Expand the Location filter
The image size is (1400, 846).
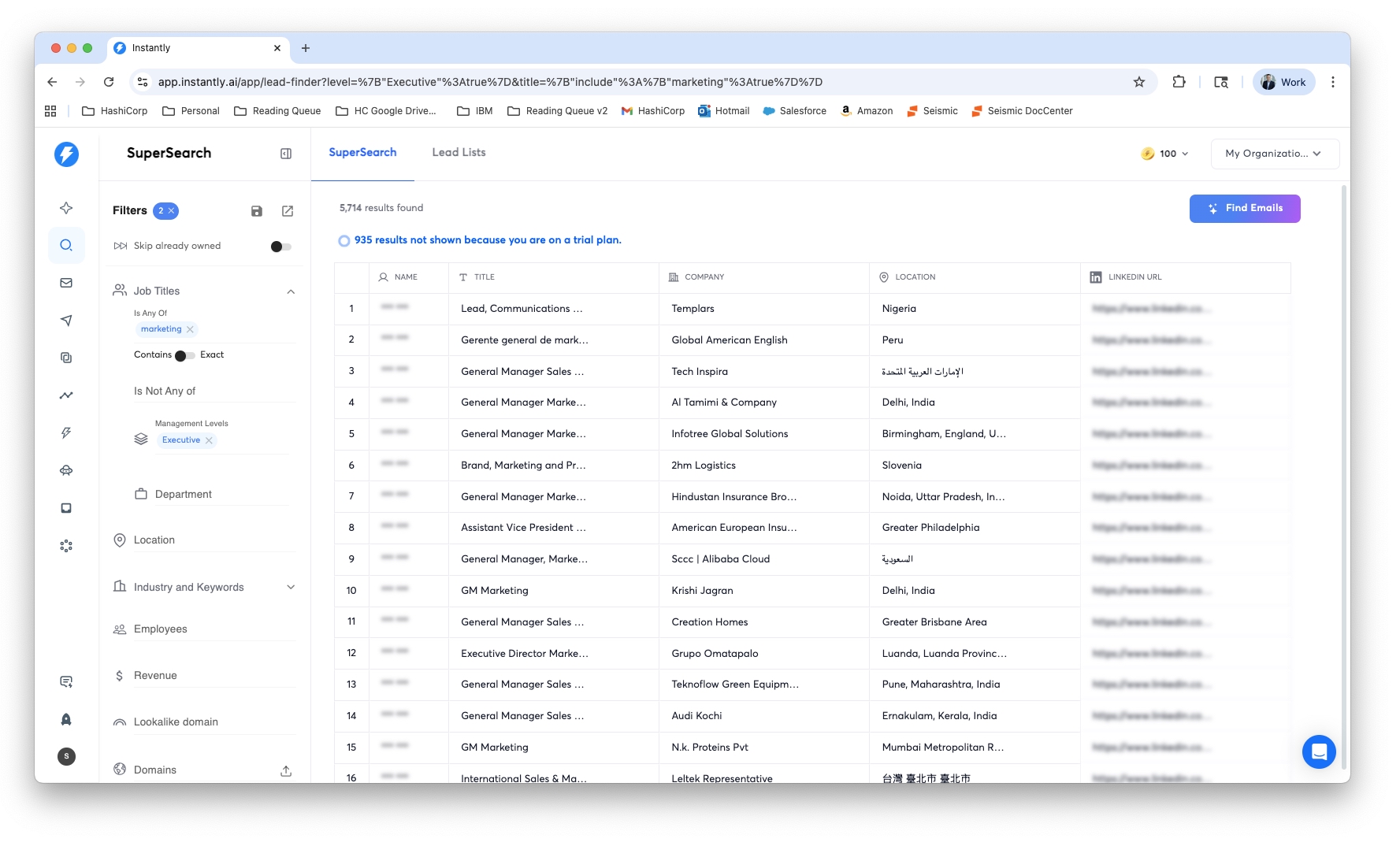205,540
